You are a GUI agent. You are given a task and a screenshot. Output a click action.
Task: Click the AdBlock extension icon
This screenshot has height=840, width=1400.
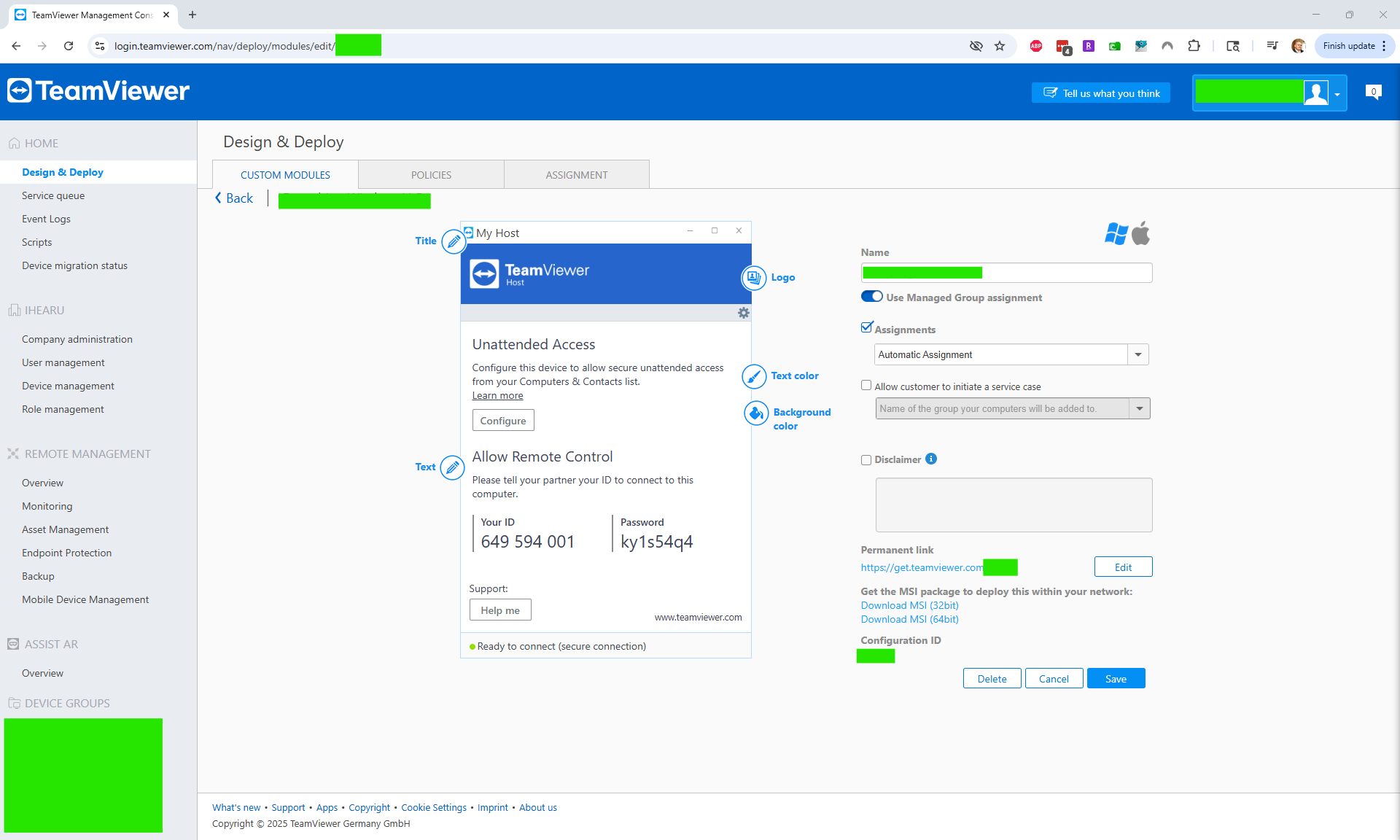pos(1036,46)
